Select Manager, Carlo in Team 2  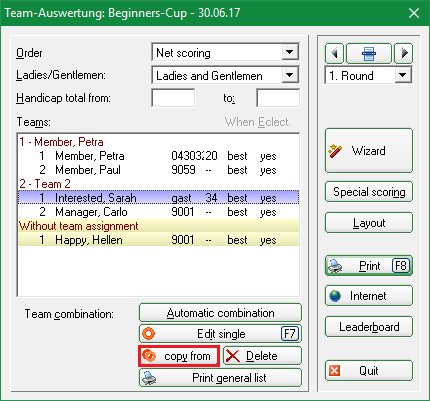click(158, 212)
